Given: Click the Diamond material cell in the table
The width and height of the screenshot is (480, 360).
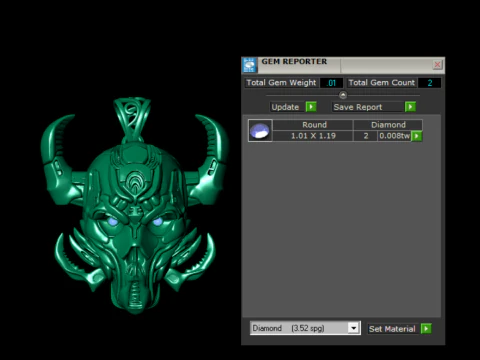Looking at the screenshot, I should click(x=388, y=125).
